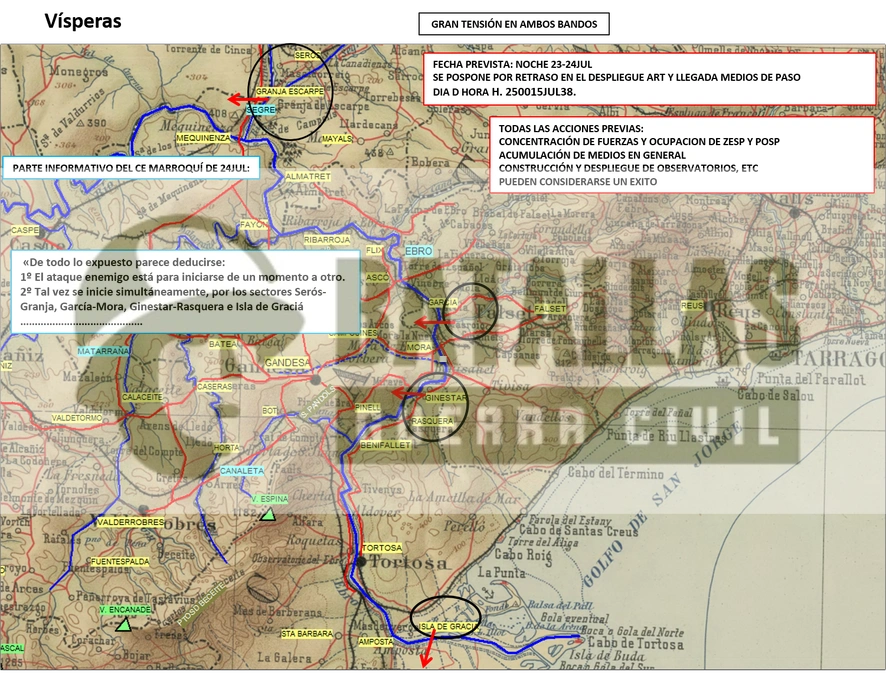The height and width of the screenshot is (682, 886).
Task: Click the yellow GINESTAR label
Action: tap(446, 398)
